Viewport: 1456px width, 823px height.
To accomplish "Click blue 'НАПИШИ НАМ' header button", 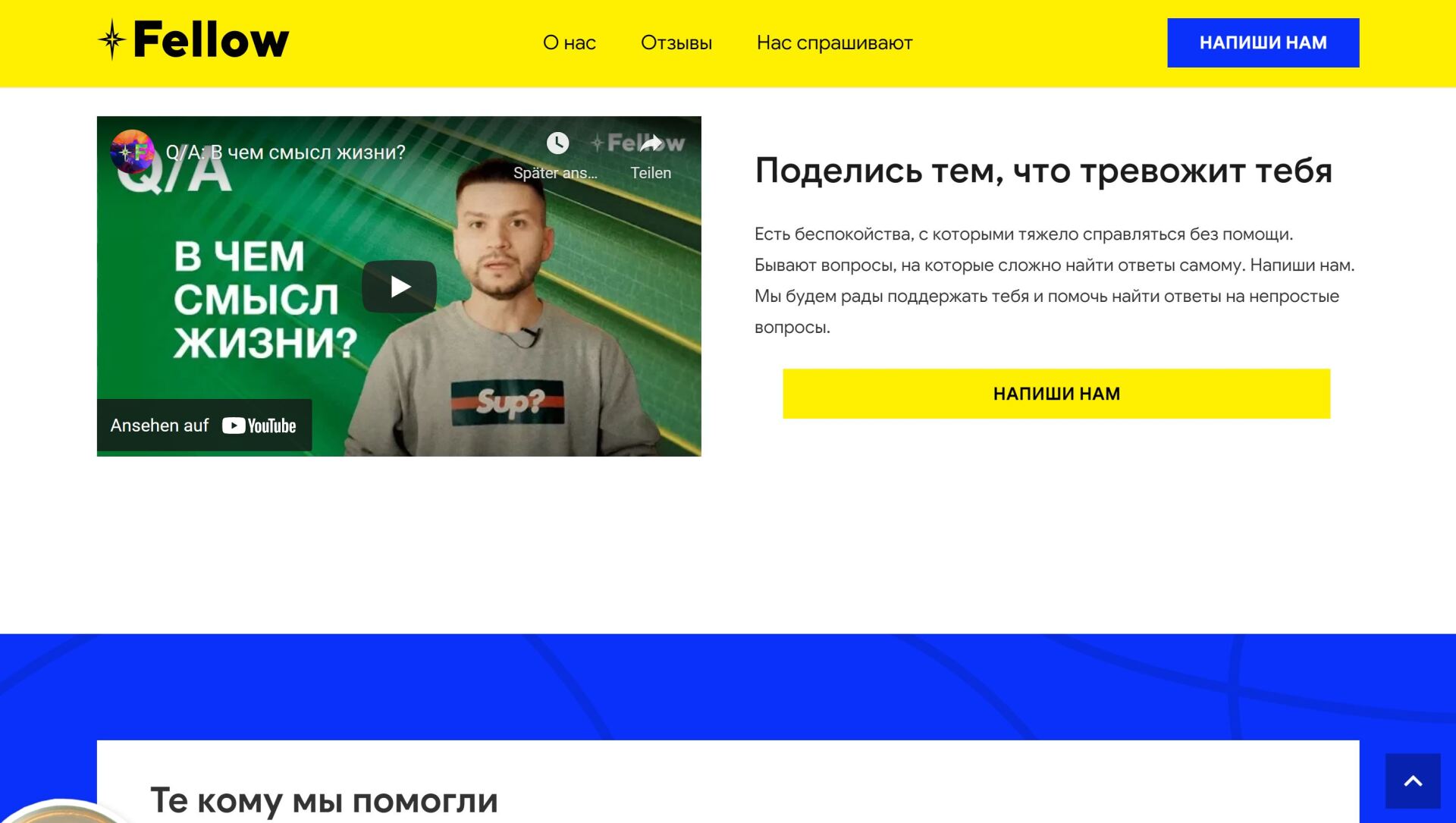I will (1263, 42).
